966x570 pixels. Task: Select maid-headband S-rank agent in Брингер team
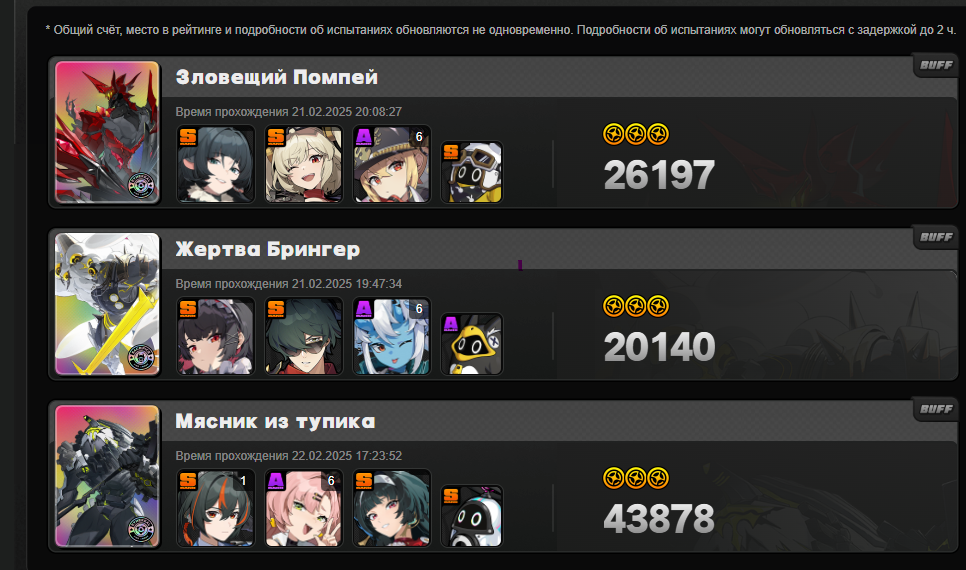point(216,336)
